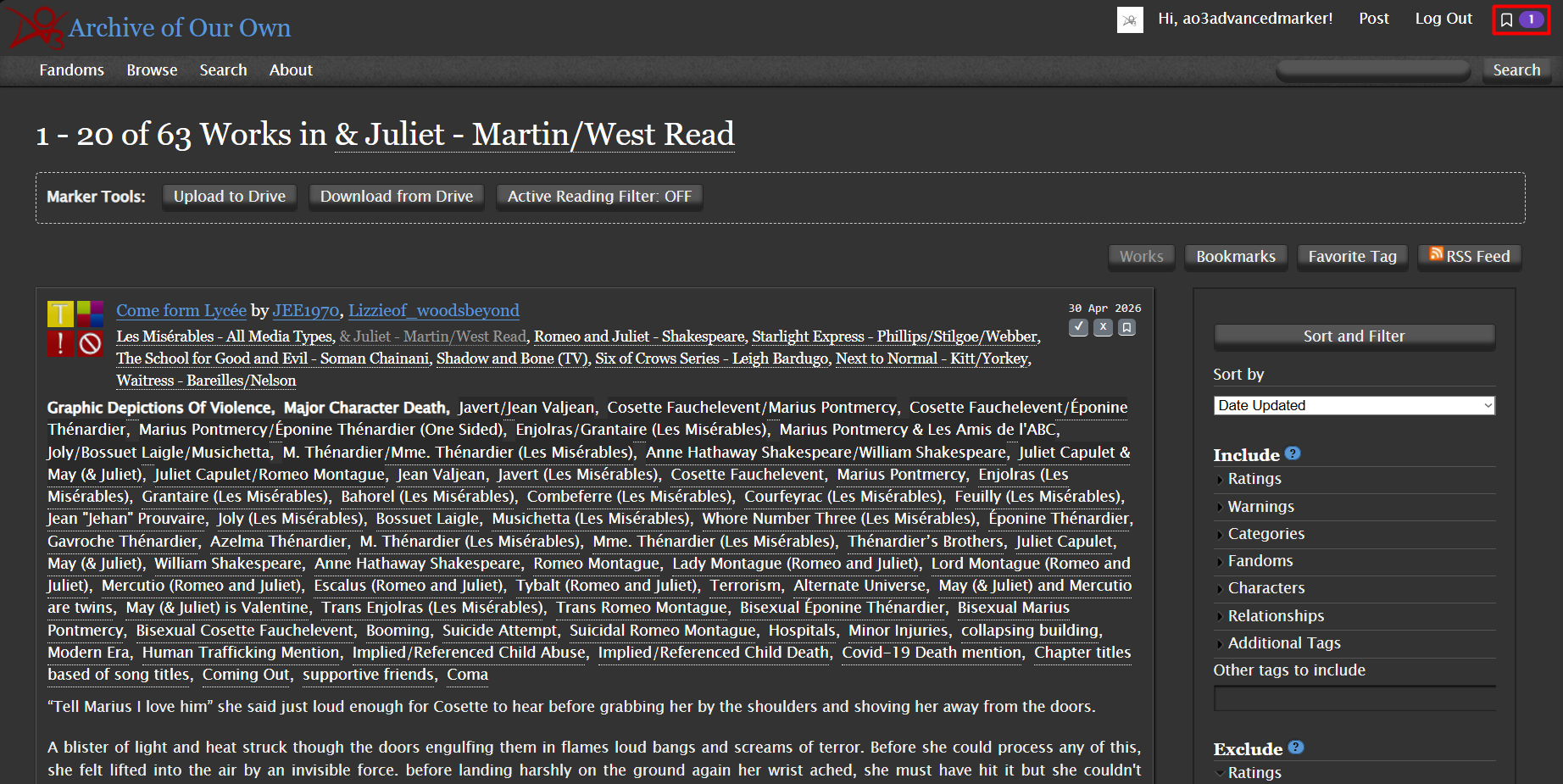Click the header Search button

1516,70
